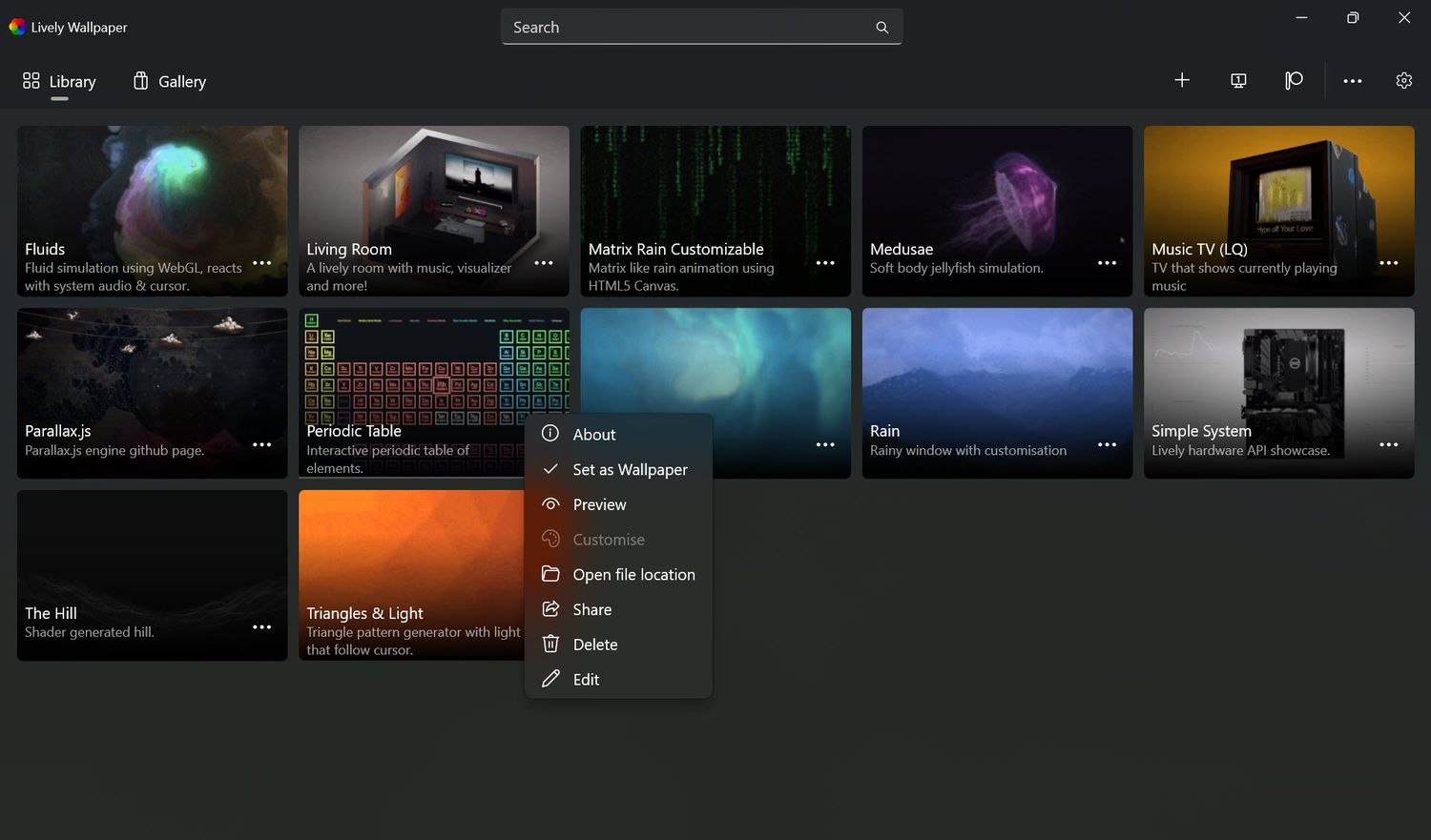The width and height of the screenshot is (1431, 840).
Task: Switch to the Gallery tab
Action: (169, 82)
